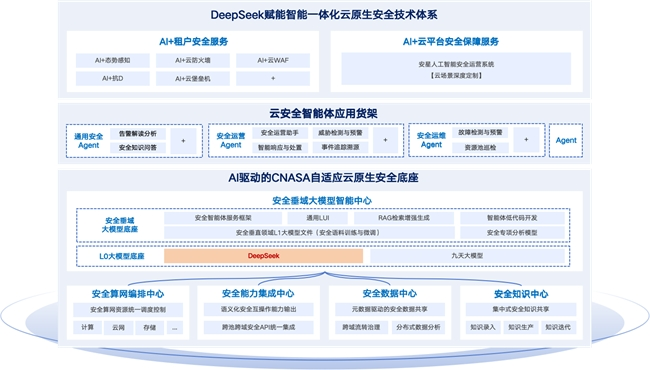Viewport: 650px width, 370px height.
Task: Select the 知识录入 box
Action: pos(483,327)
